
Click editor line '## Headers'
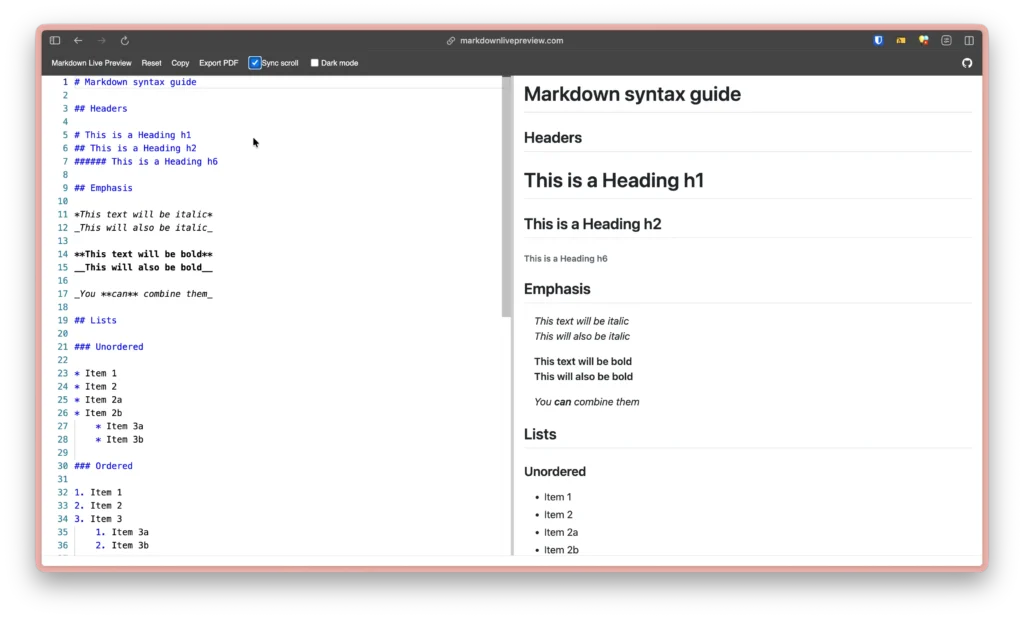[101, 108]
